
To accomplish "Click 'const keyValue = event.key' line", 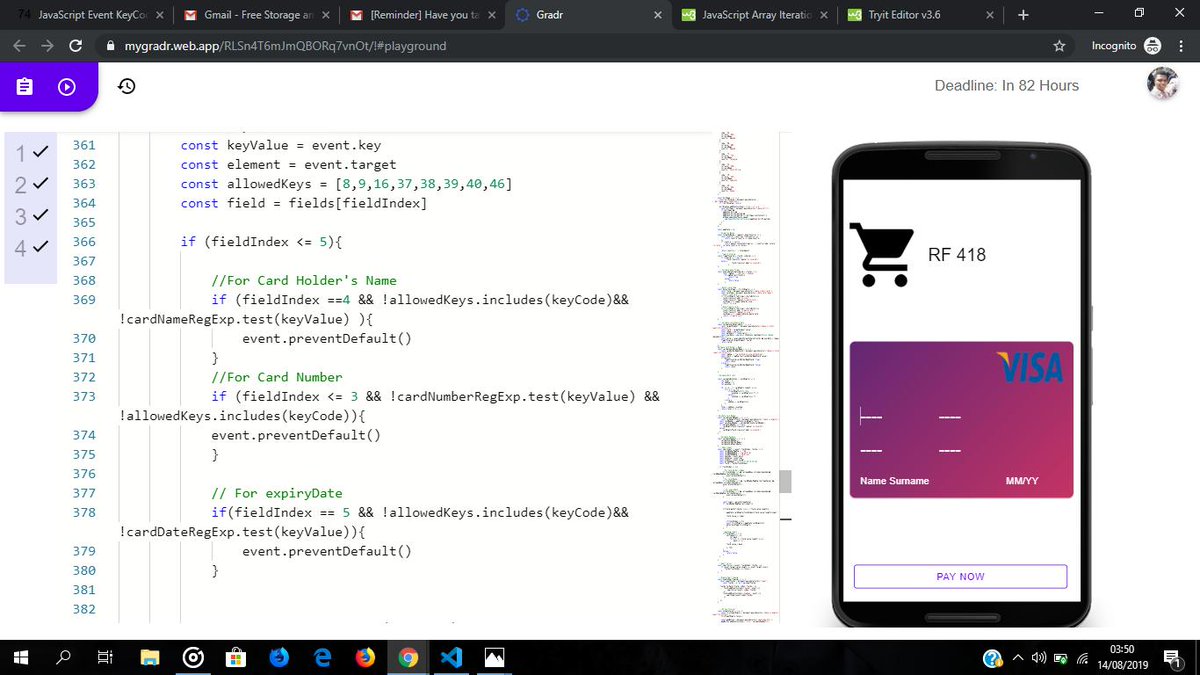I will point(281,146).
